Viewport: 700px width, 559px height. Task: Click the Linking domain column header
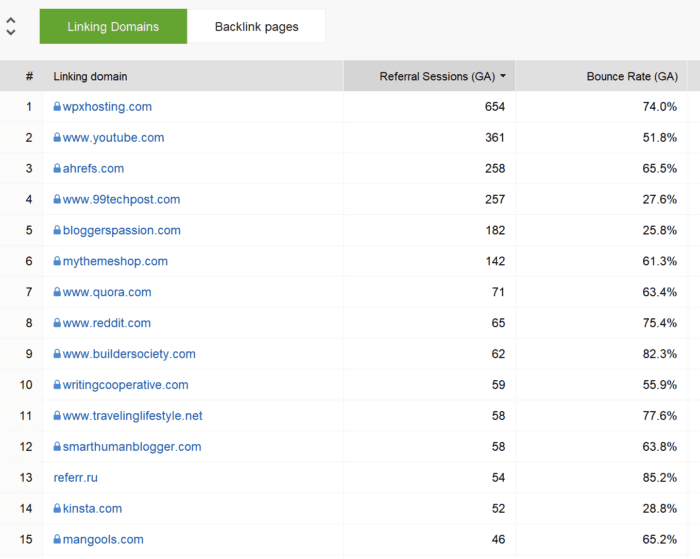click(90, 76)
